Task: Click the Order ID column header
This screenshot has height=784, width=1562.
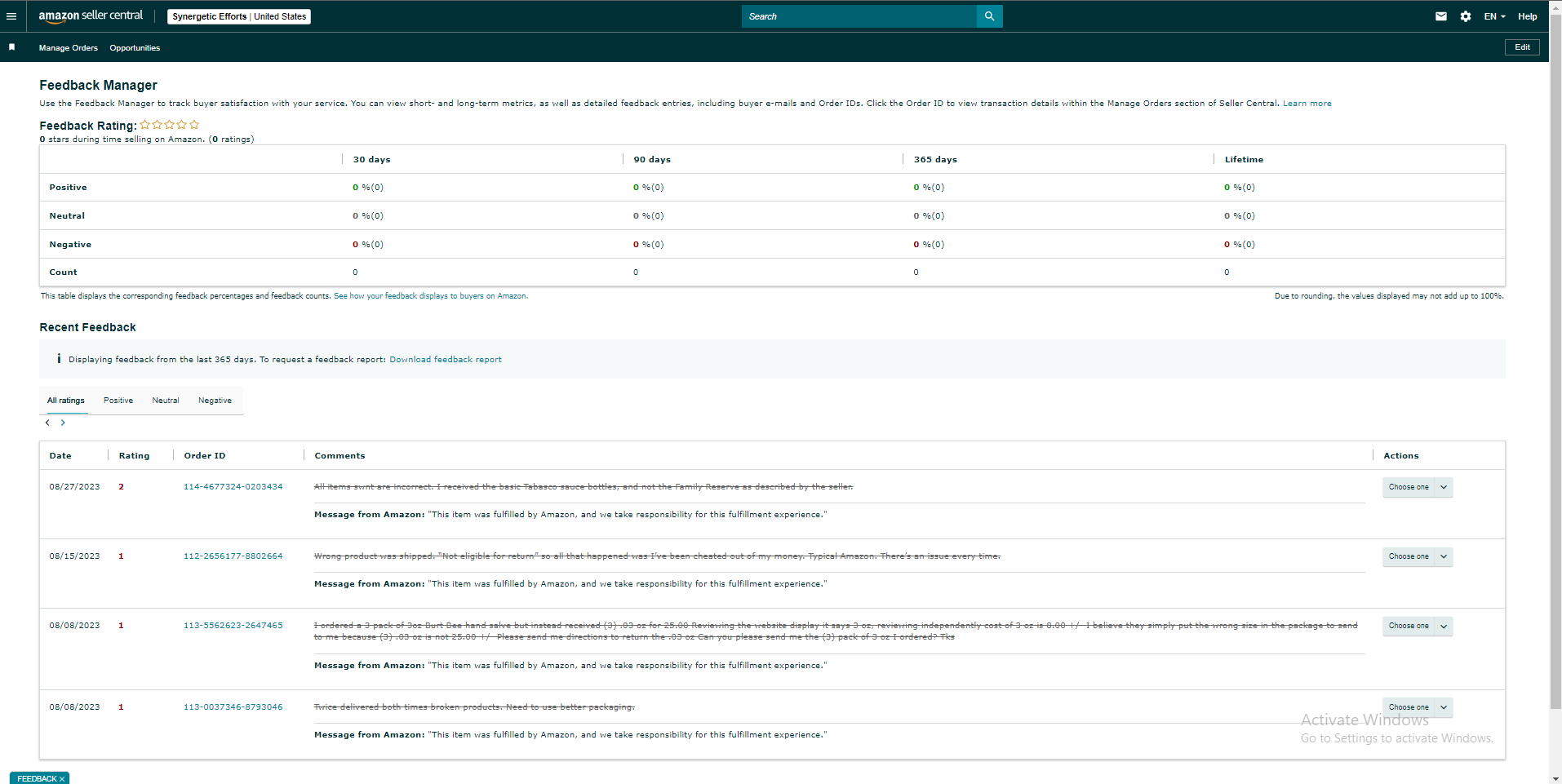Action: [x=205, y=456]
